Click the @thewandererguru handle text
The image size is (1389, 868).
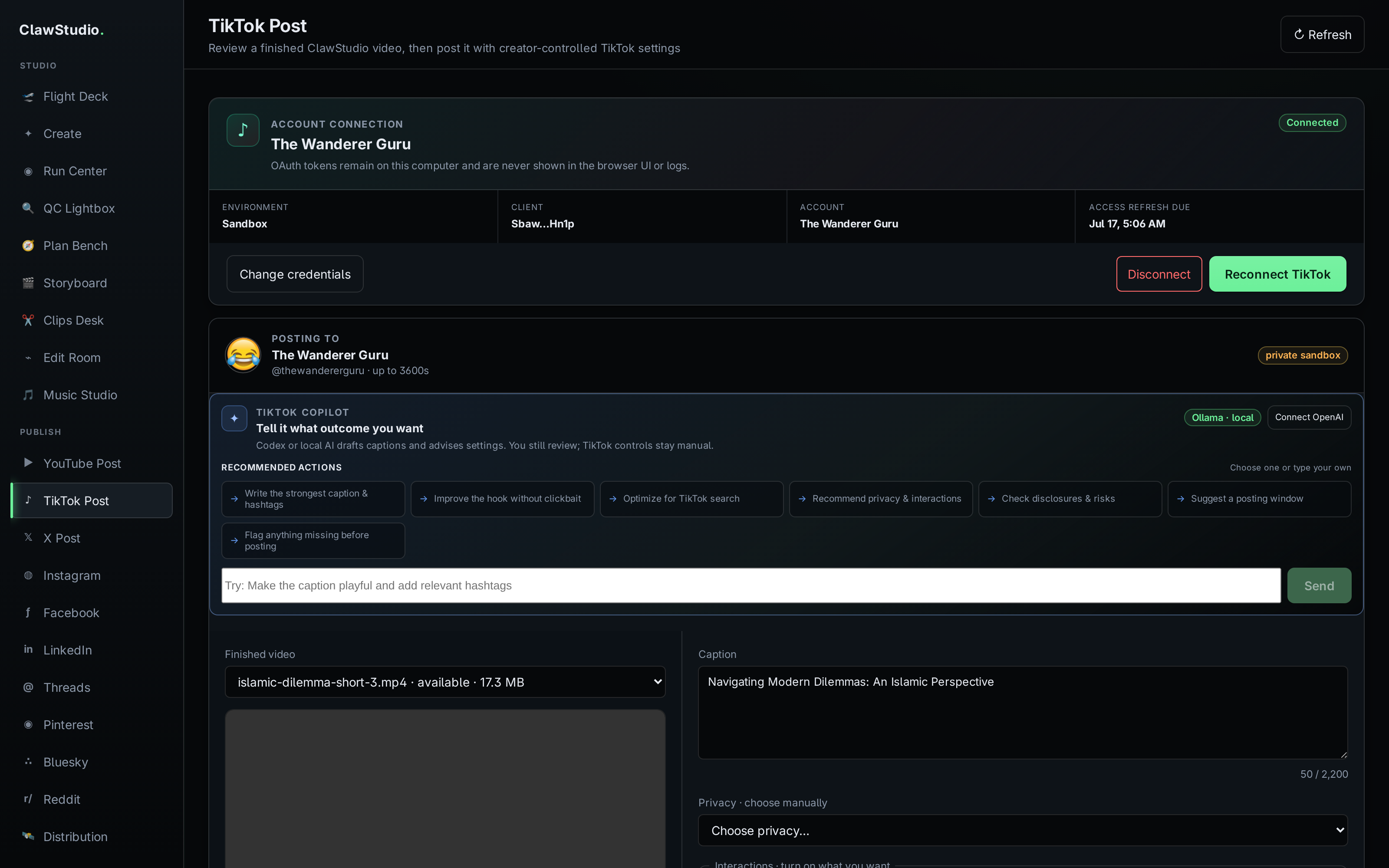coord(318,371)
